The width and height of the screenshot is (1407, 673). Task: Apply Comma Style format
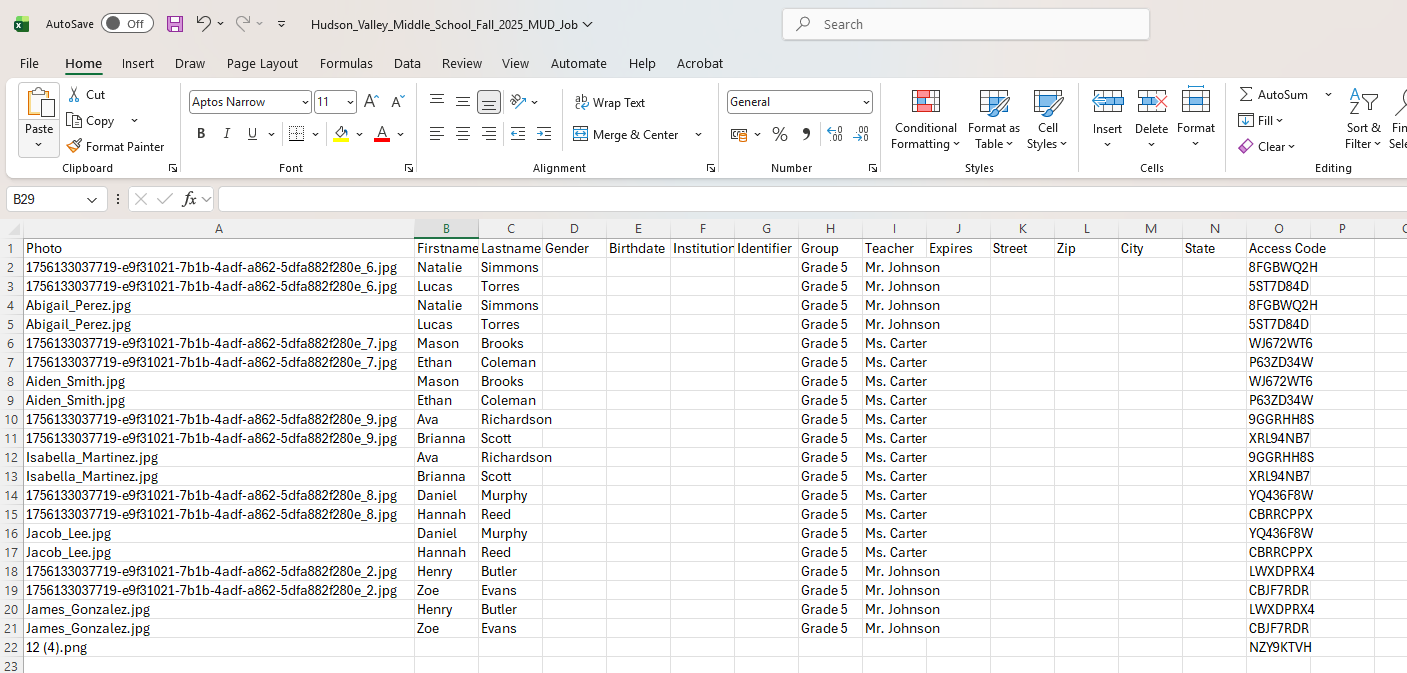[806, 134]
